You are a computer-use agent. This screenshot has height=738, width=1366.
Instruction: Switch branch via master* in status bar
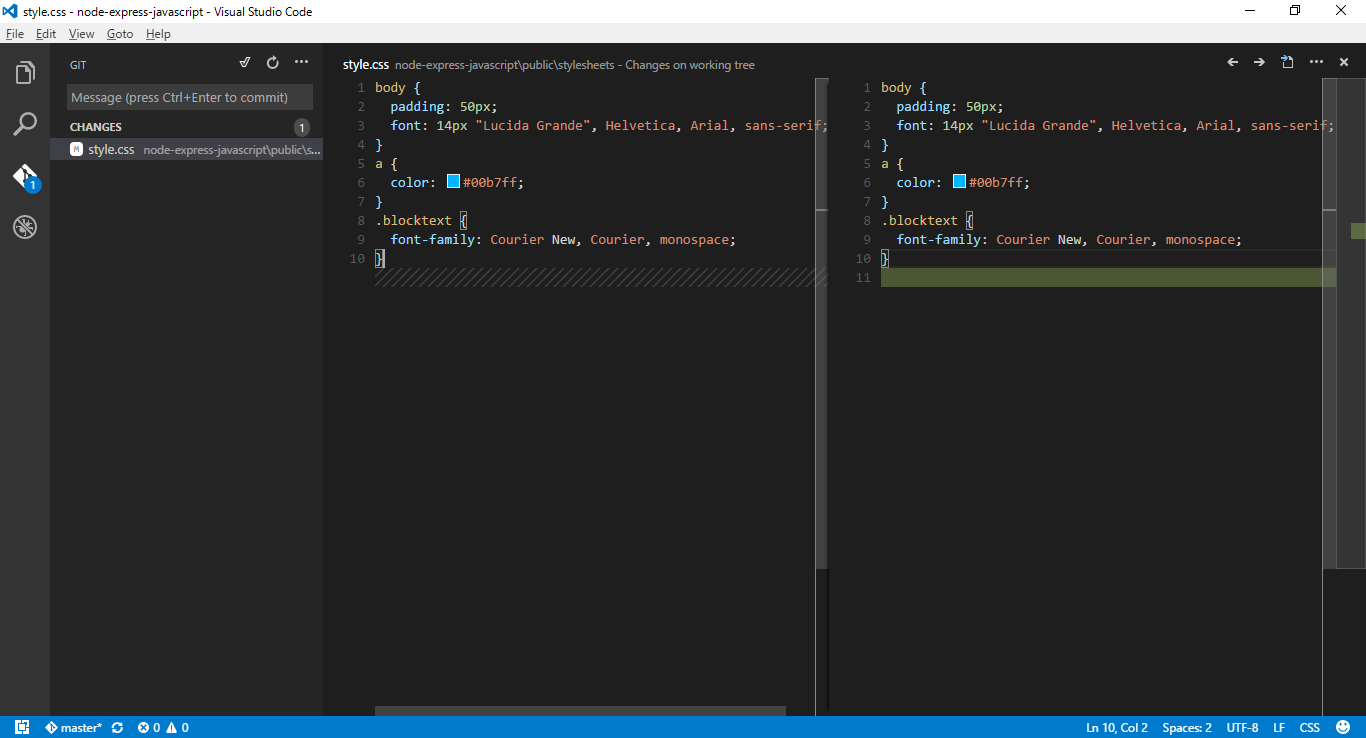pyautogui.click(x=73, y=728)
